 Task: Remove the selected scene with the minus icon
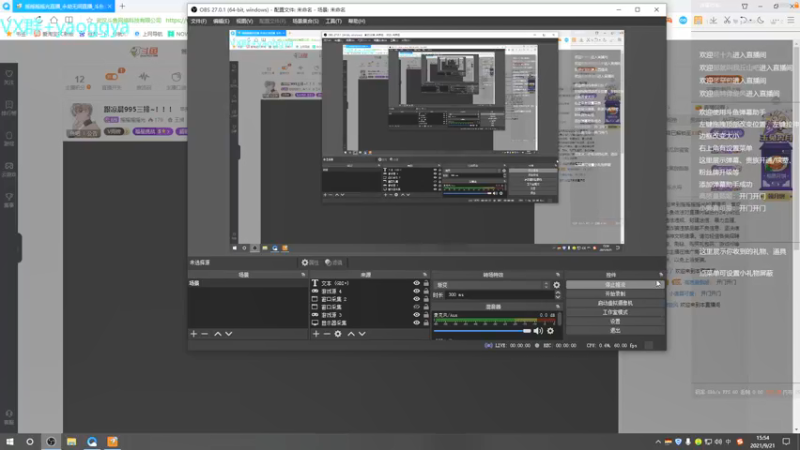pyautogui.click(x=205, y=334)
